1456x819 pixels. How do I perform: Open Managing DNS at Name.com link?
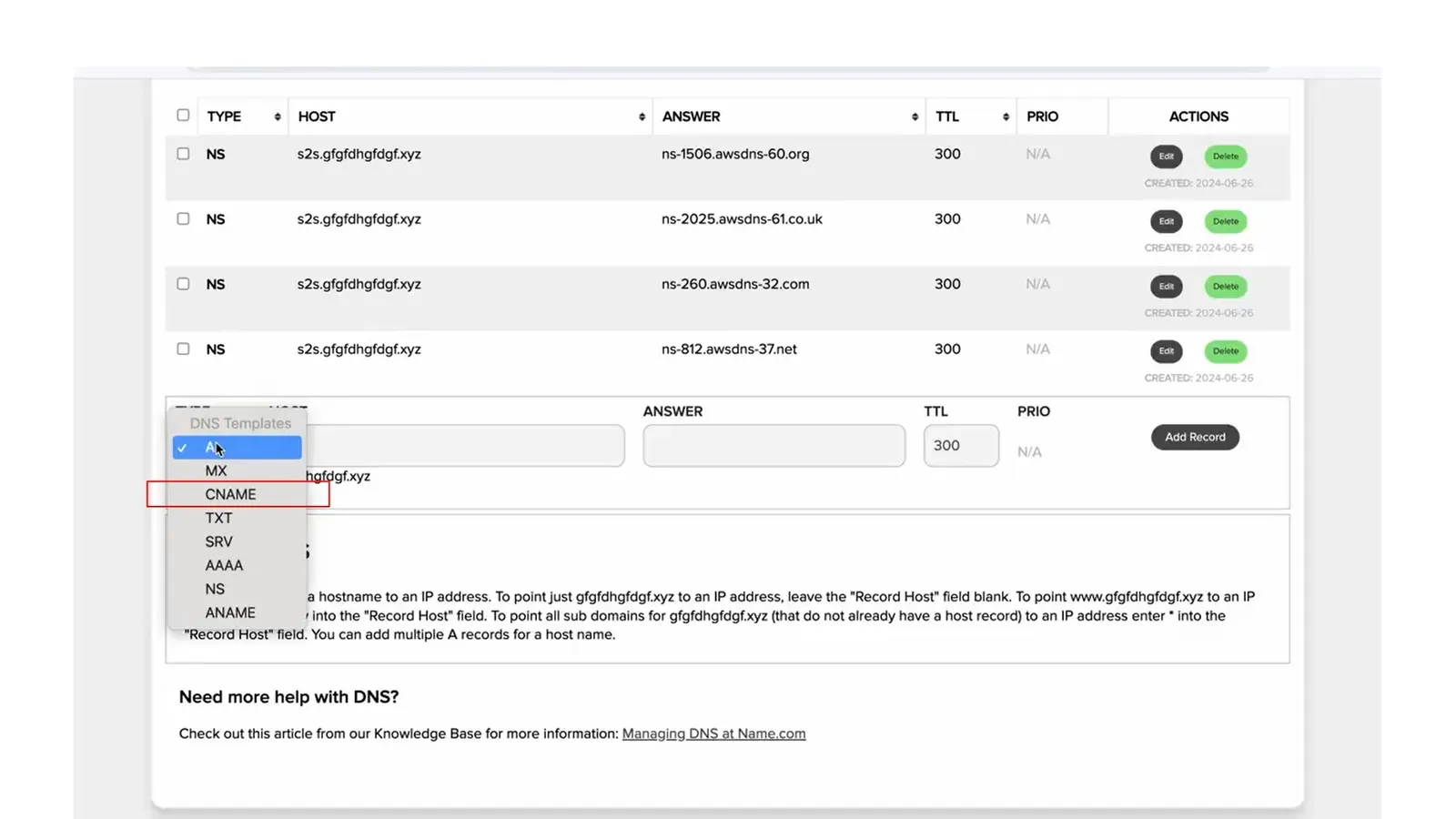click(x=713, y=733)
